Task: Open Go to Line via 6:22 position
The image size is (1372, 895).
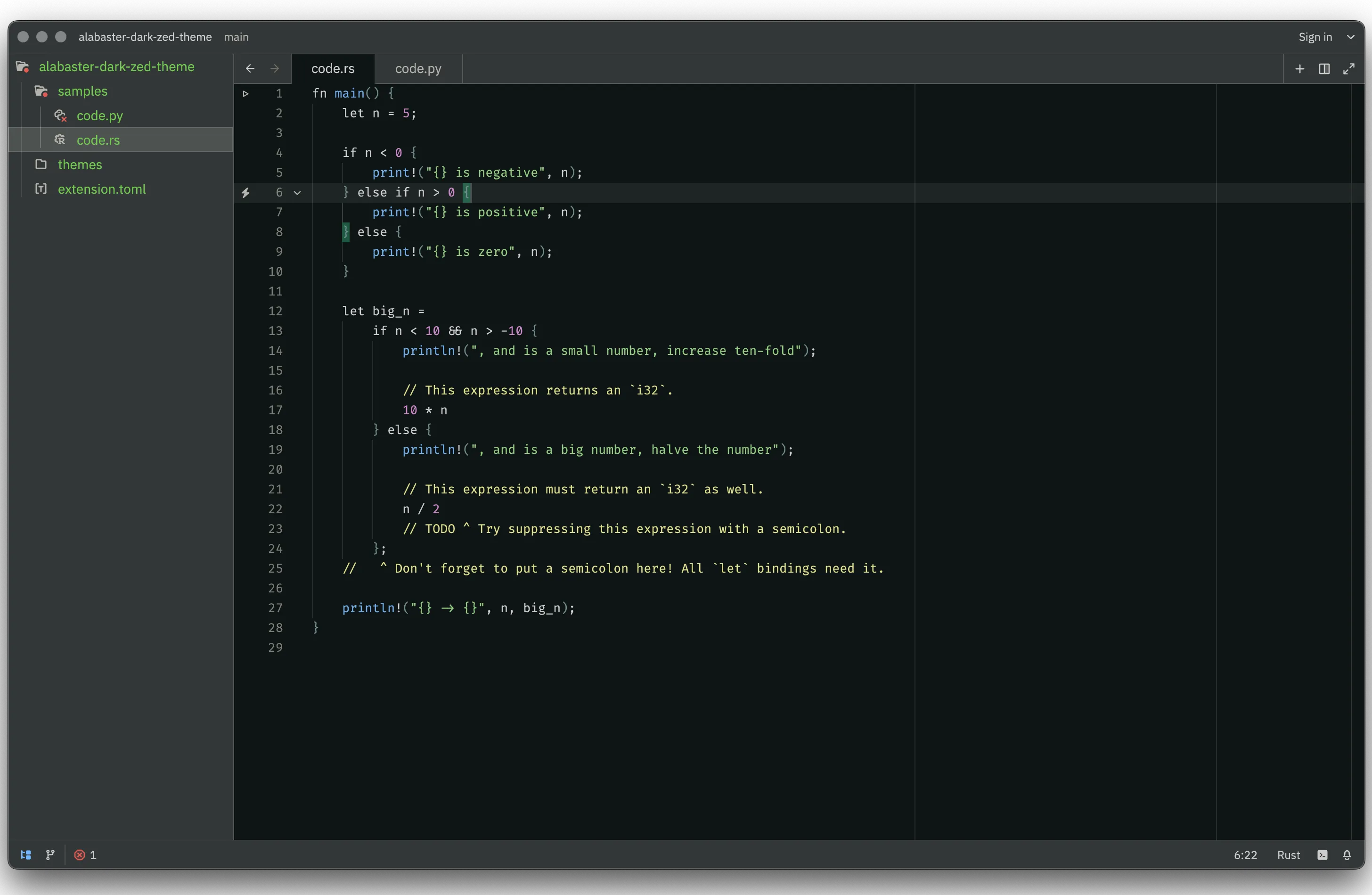Action: pyautogui.click(x=1245, y=854)
